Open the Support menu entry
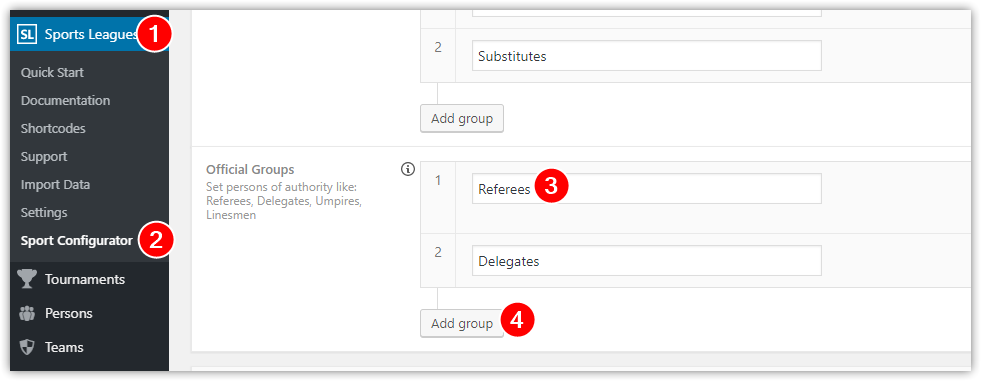981x381 pixels. point(44,156)
